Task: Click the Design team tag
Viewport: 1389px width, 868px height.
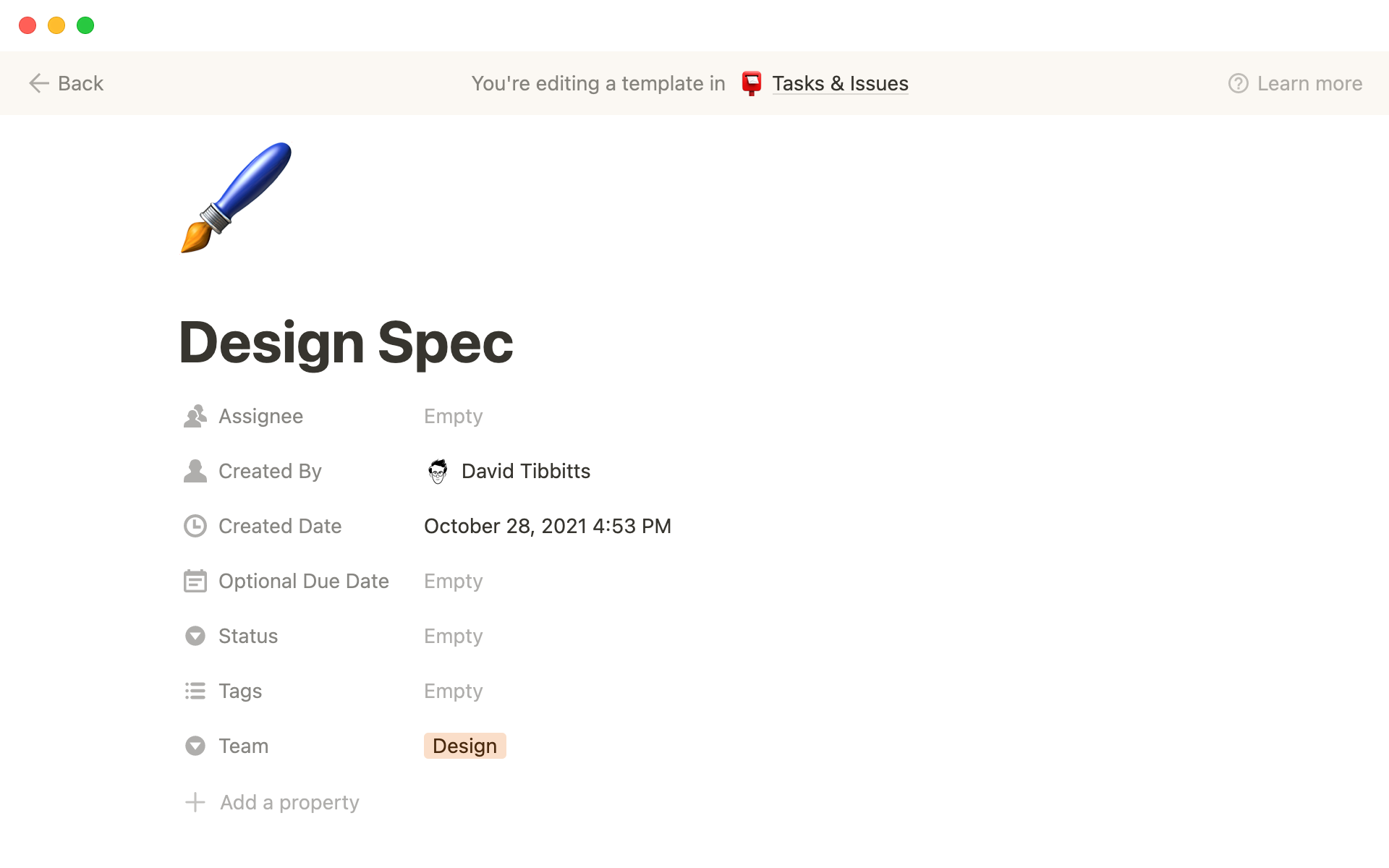Action: click(464, 746)
